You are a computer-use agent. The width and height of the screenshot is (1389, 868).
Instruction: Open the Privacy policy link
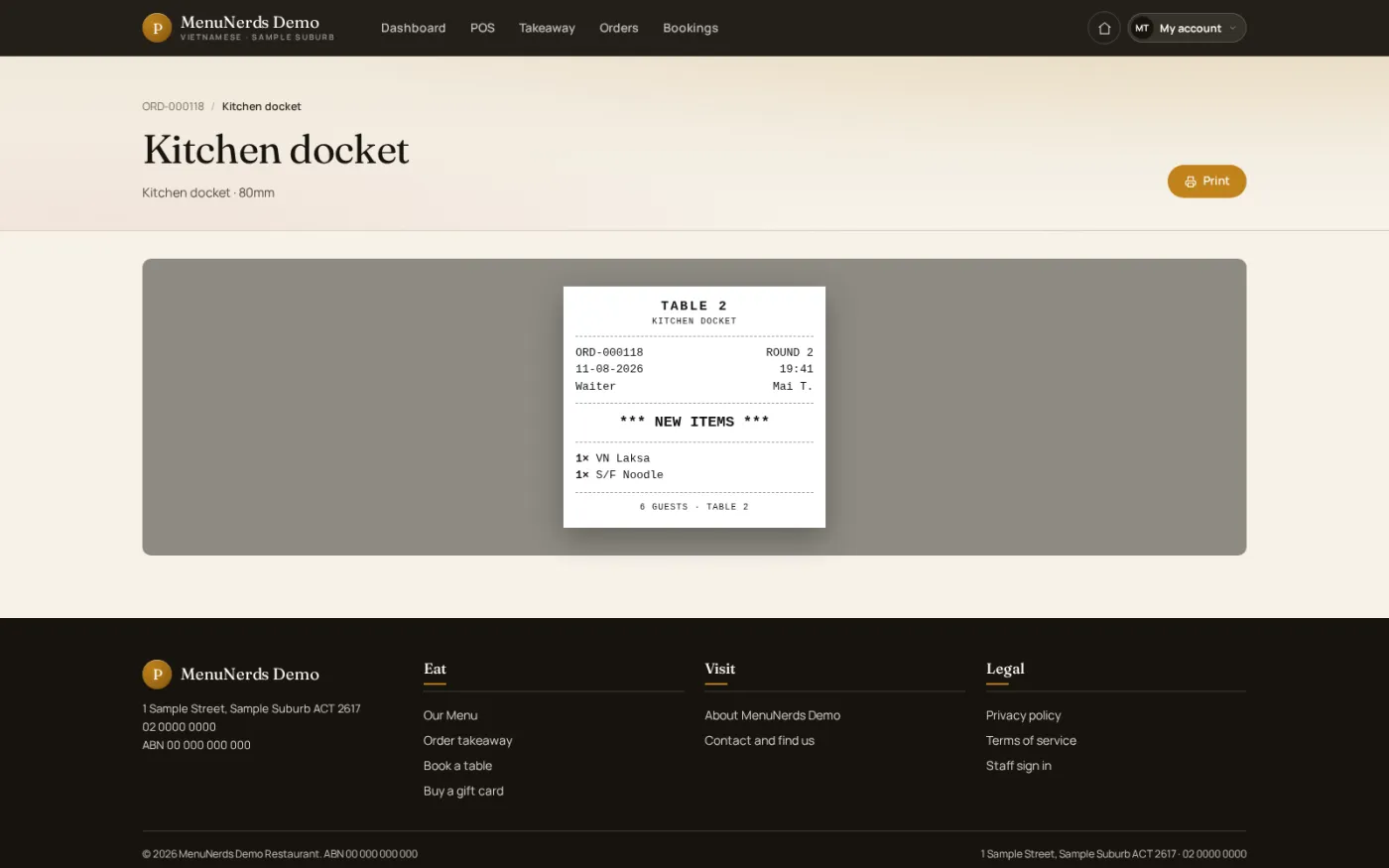(x=1023, y=715)
